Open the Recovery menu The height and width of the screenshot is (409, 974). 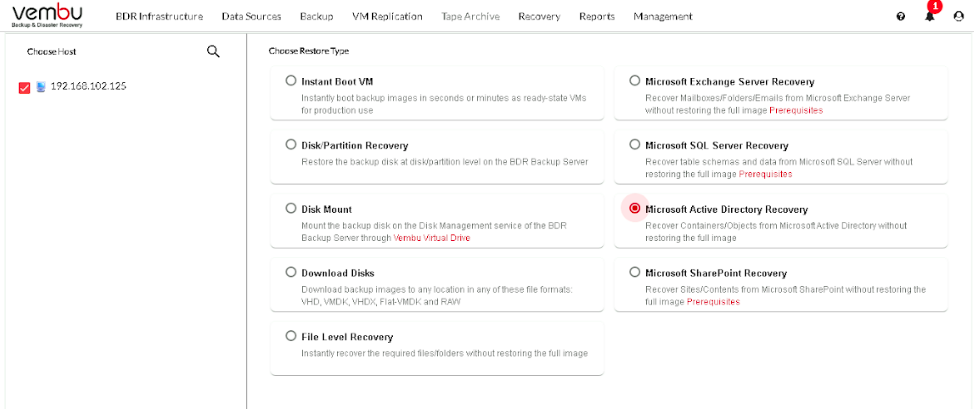(539, 17)
